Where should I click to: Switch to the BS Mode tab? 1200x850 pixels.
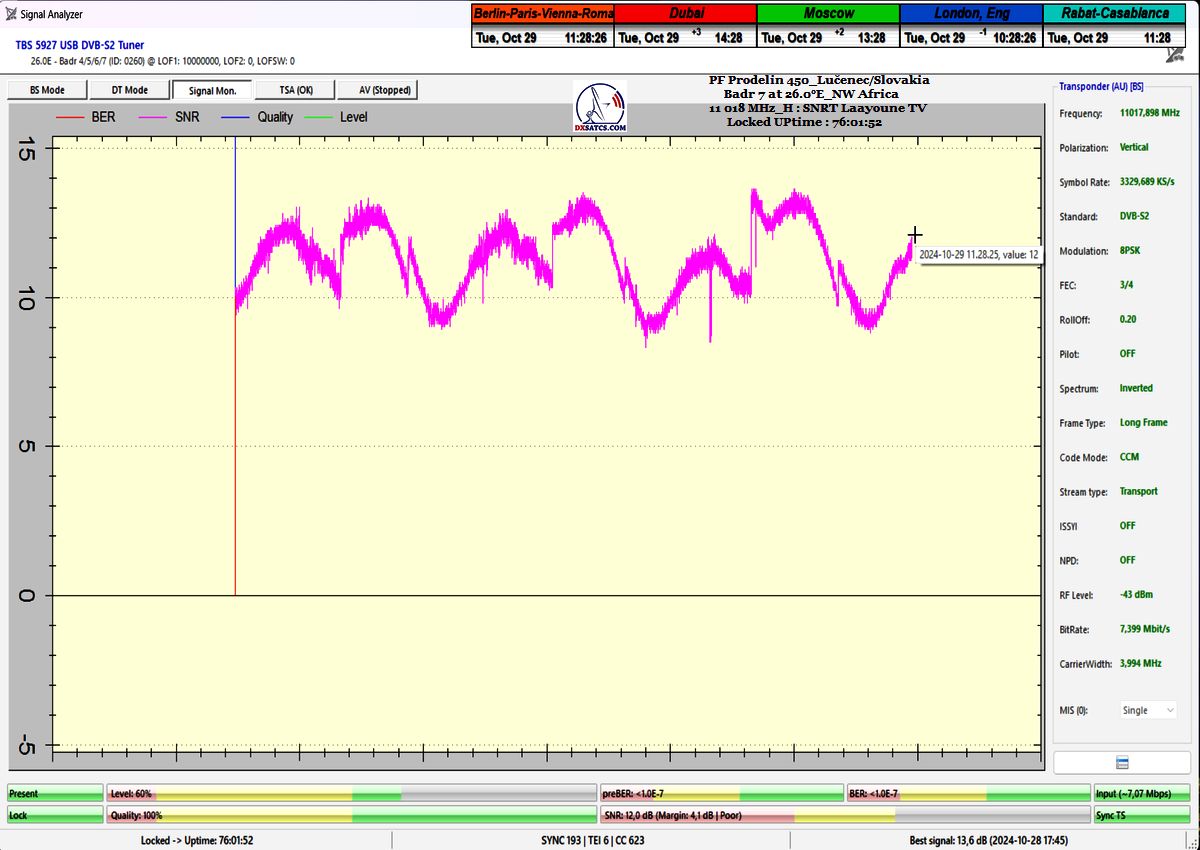(47, 90)
